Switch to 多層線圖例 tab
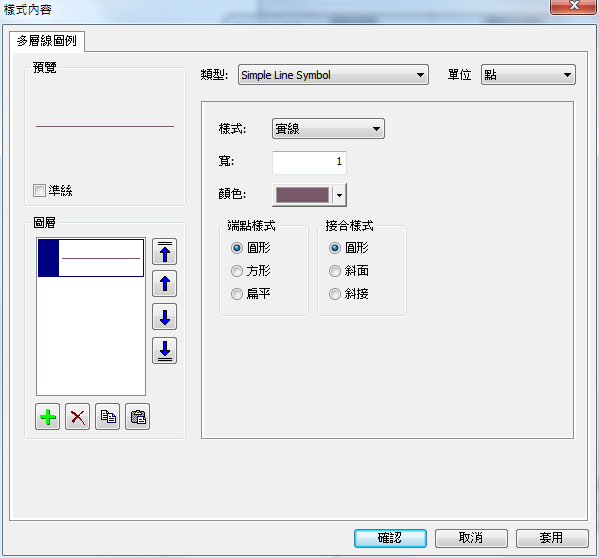The width and height of the screenshot is (599, 558). click(x=47, y=41)
